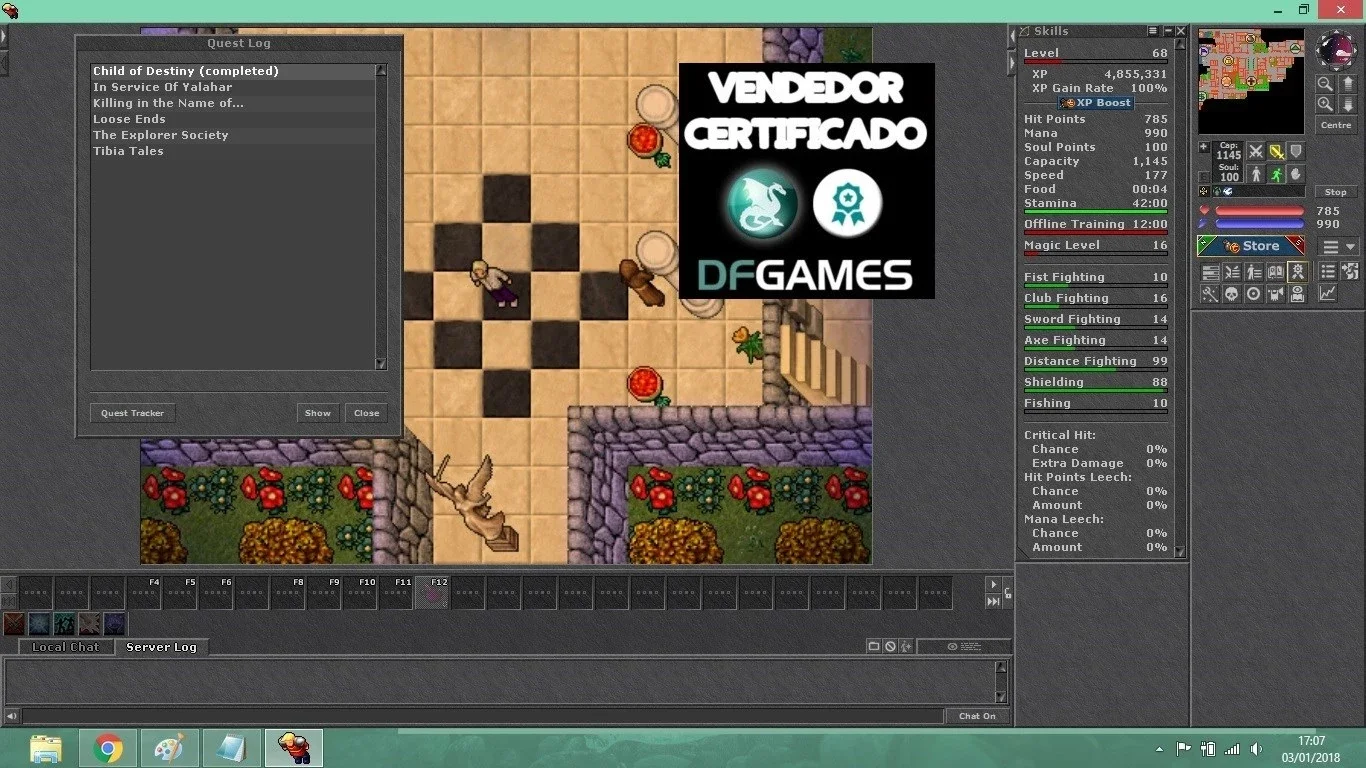
Task: Collapse the left sidebar with the top arrow
Action: pos(3,36)
